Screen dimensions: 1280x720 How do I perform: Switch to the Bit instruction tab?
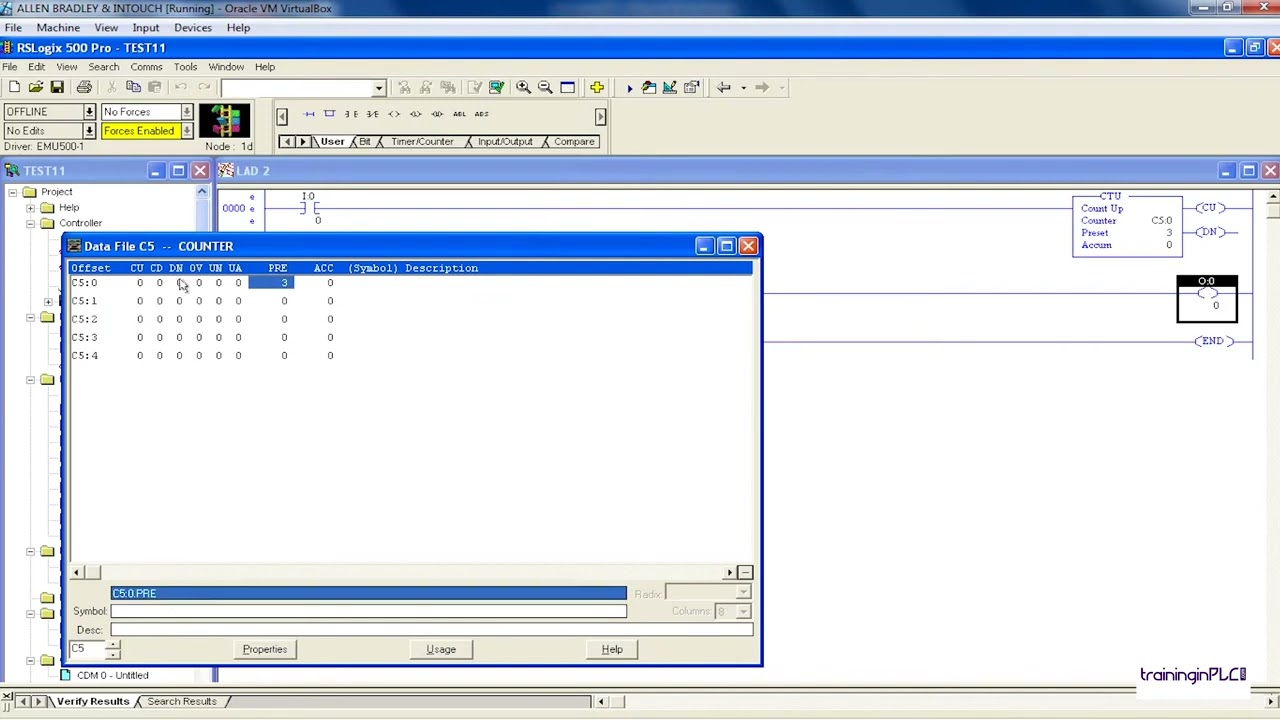[x=364, y=142]
